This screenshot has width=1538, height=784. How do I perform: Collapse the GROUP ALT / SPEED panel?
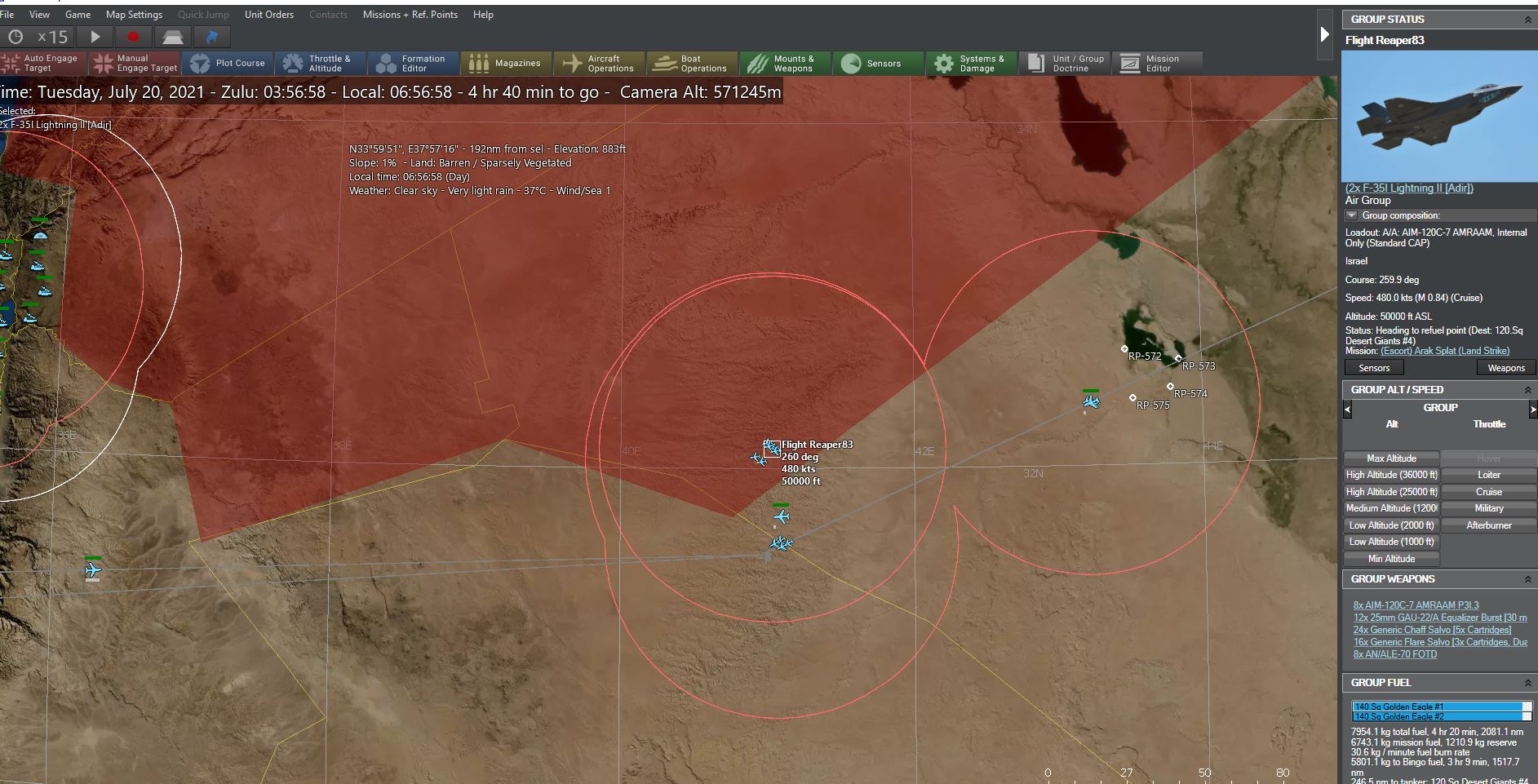[1527, 390]
